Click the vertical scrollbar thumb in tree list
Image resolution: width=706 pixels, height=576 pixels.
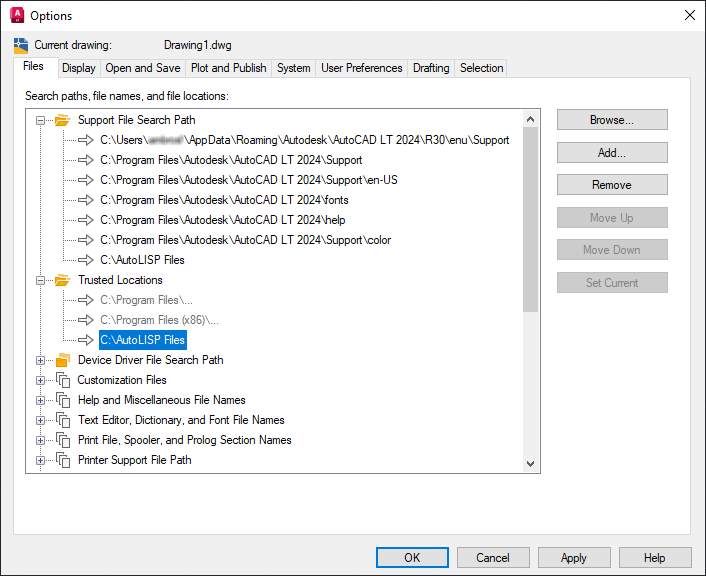pyautogui.click(x=530, y=219)
